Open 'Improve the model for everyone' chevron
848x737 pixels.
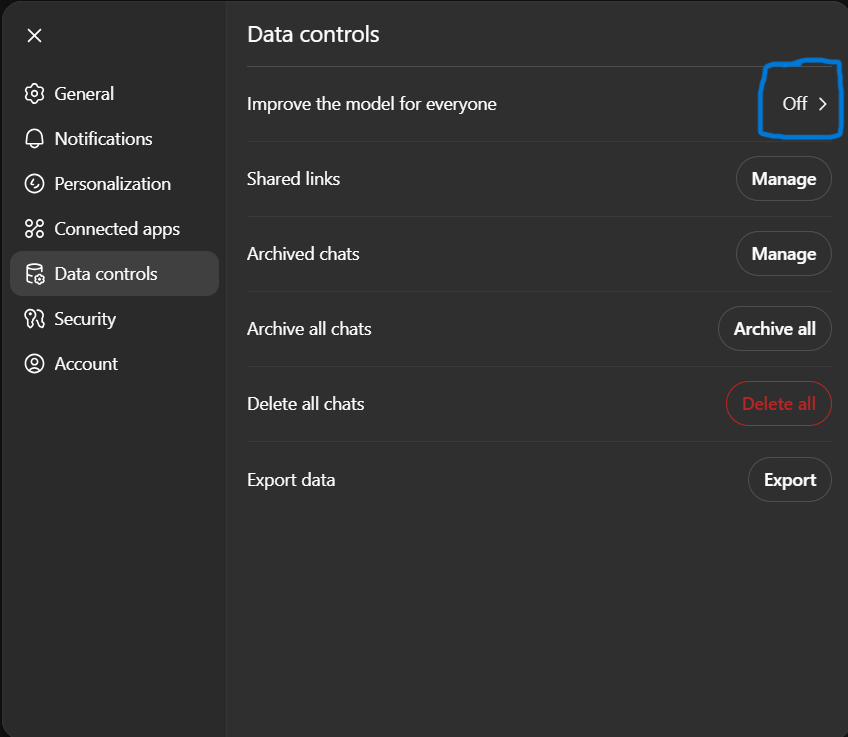(x=822, y=103)
